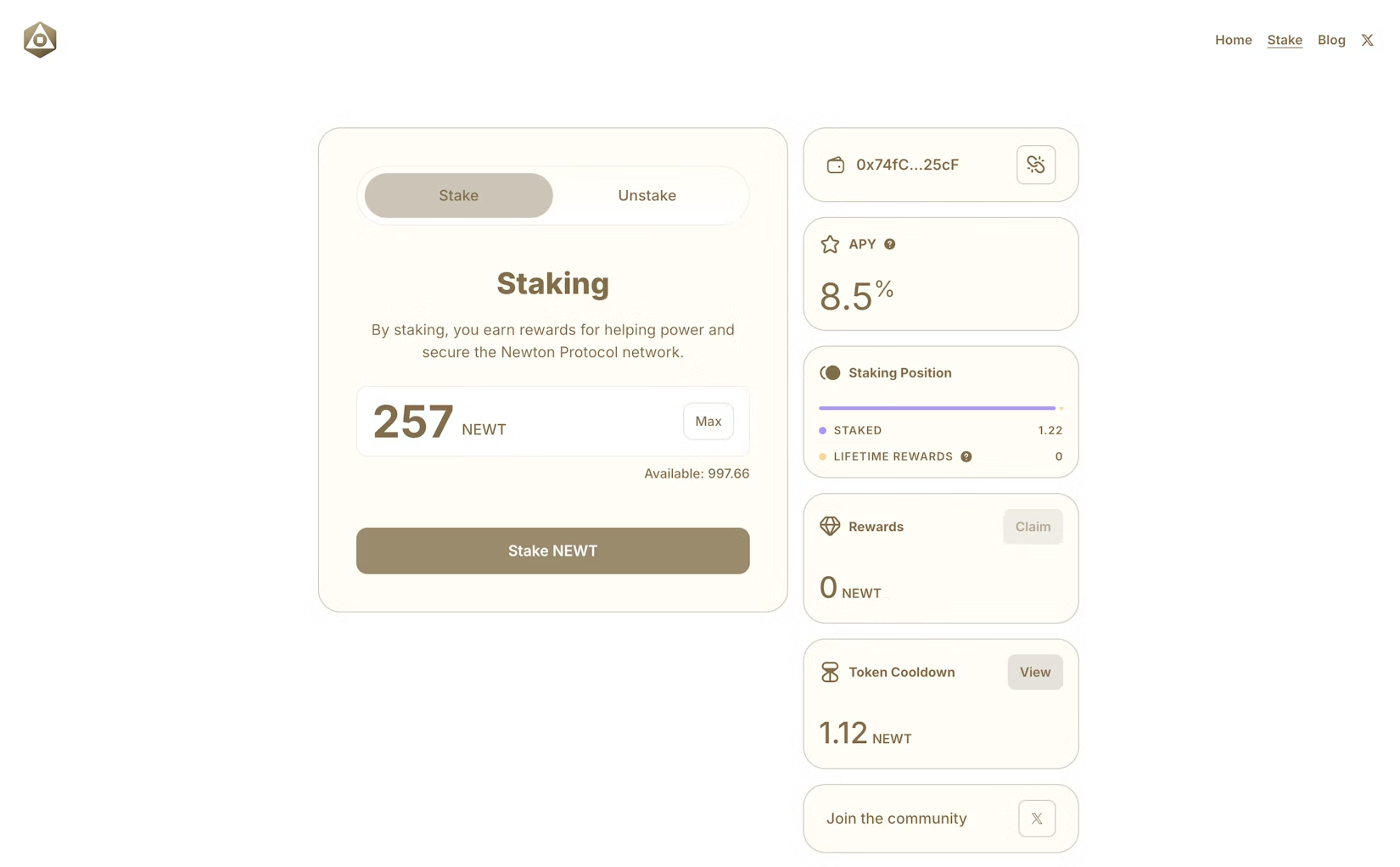
Task: Switch to the Unstake toggle option
Action: point(647,195)
